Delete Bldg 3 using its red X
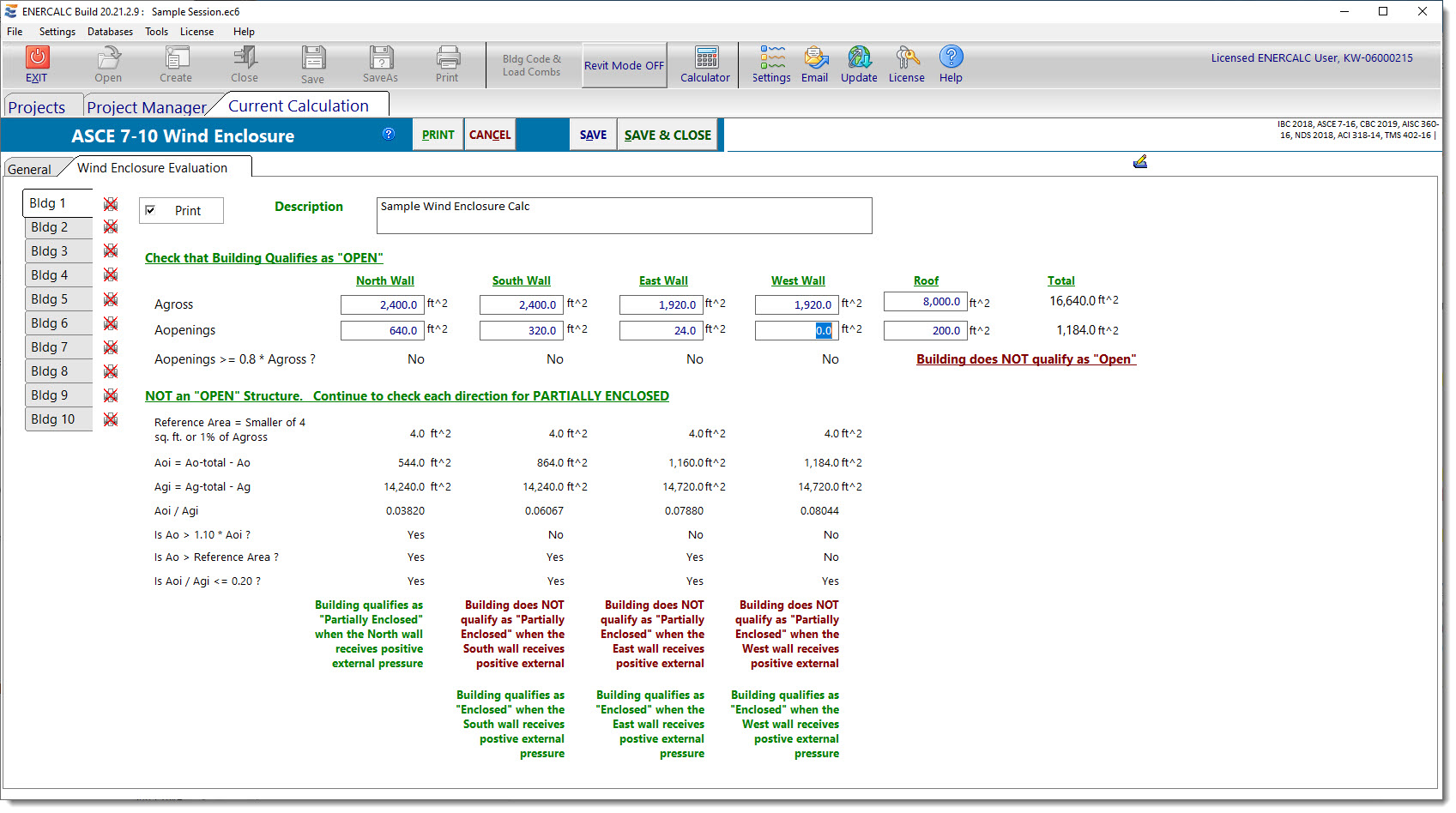 (x=111, y=251)
